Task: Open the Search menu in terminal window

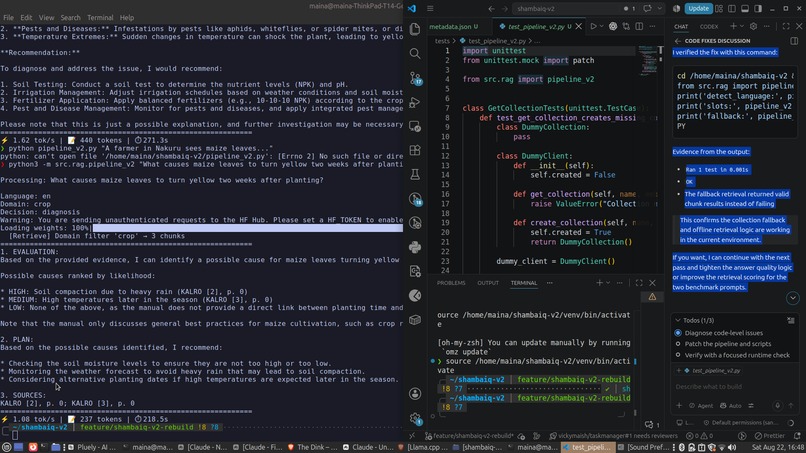Action: tap(70, 17)
